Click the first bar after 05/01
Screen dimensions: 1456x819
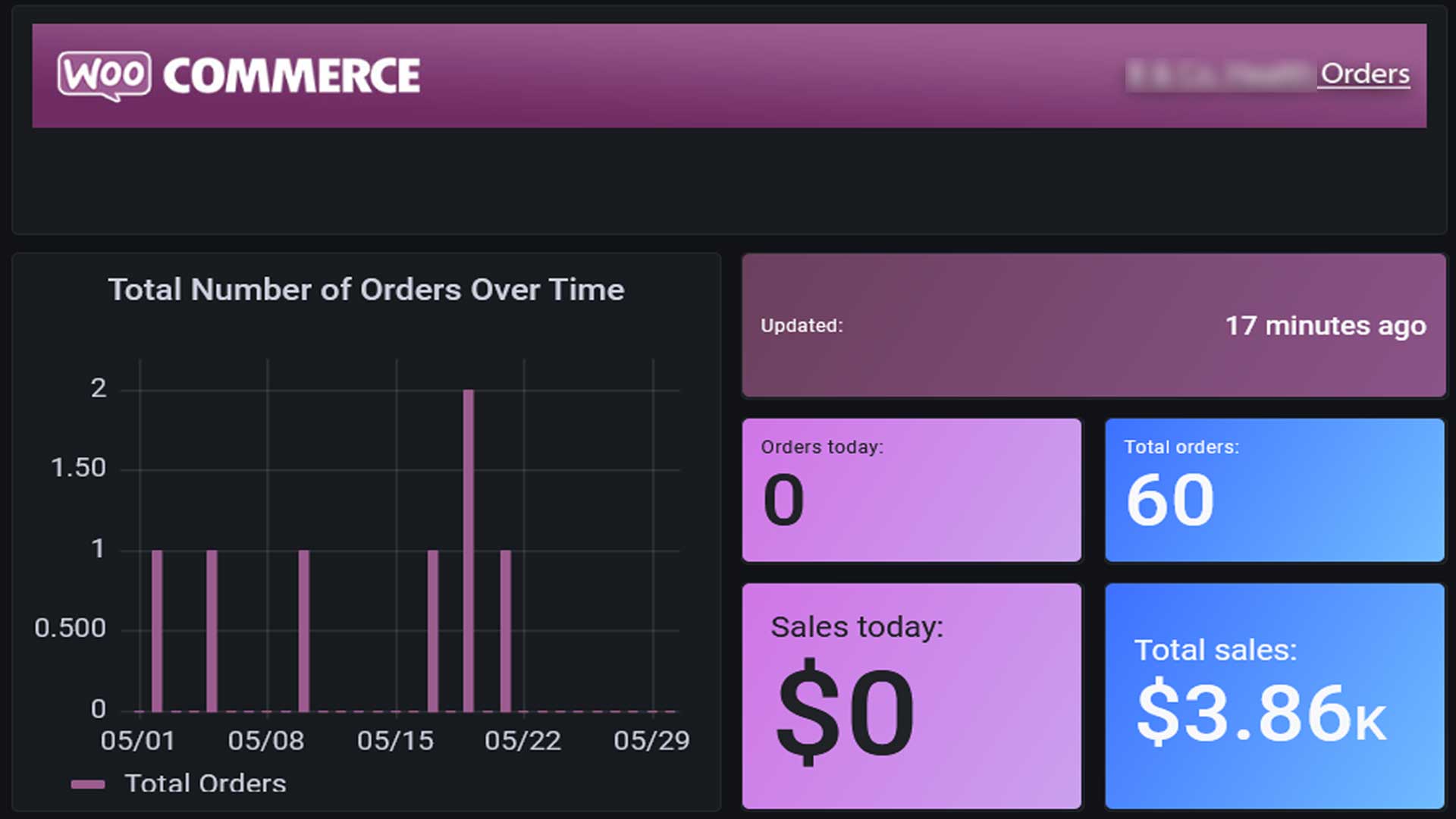pos(157,631)
